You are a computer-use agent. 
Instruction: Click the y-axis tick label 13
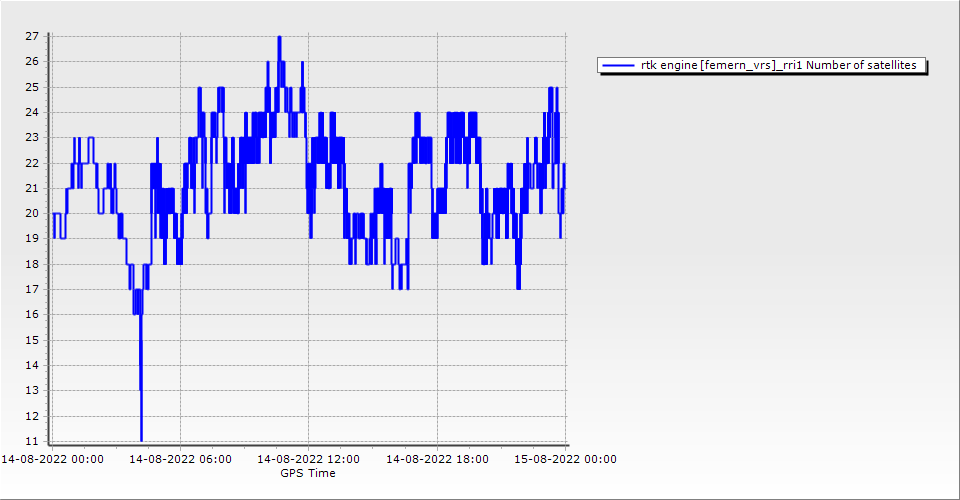pyautogui.click(x=32, y=390)
